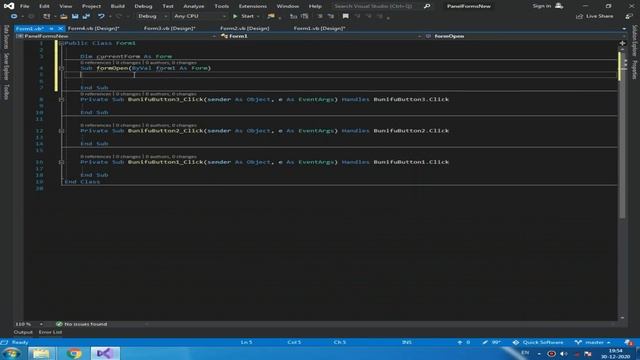The image size is (640, 360).
Task: Open the Tools menu
Action: (222, 6)
